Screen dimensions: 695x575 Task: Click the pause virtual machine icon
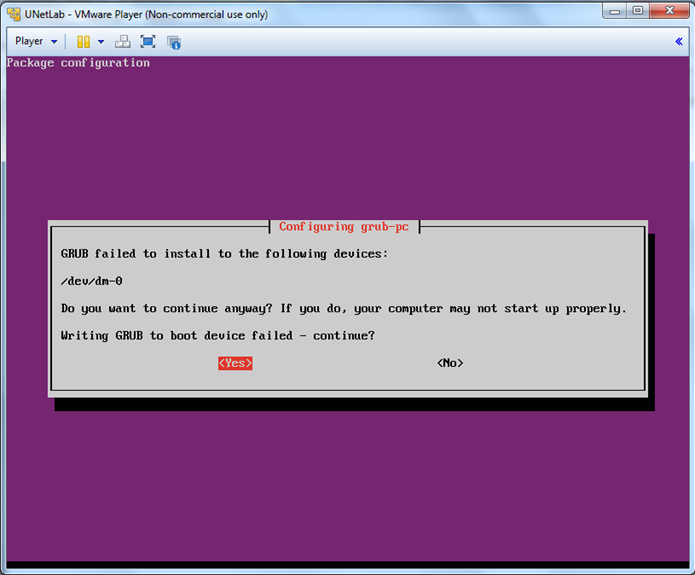tap(83, 42)
